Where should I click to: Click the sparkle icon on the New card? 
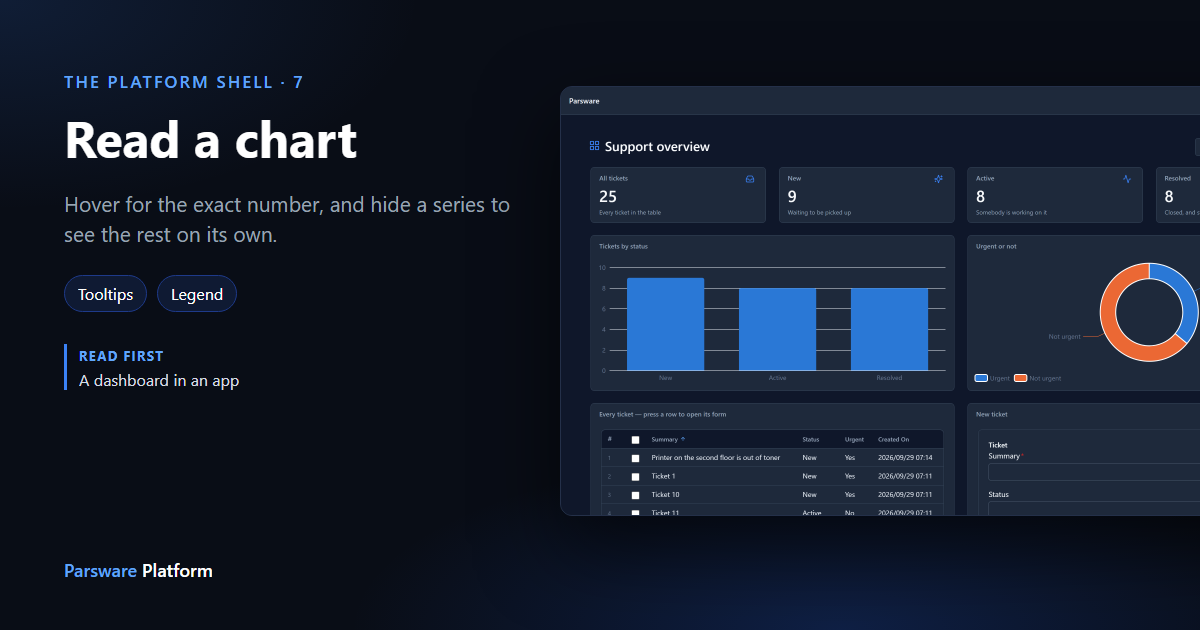click(939, 179)
